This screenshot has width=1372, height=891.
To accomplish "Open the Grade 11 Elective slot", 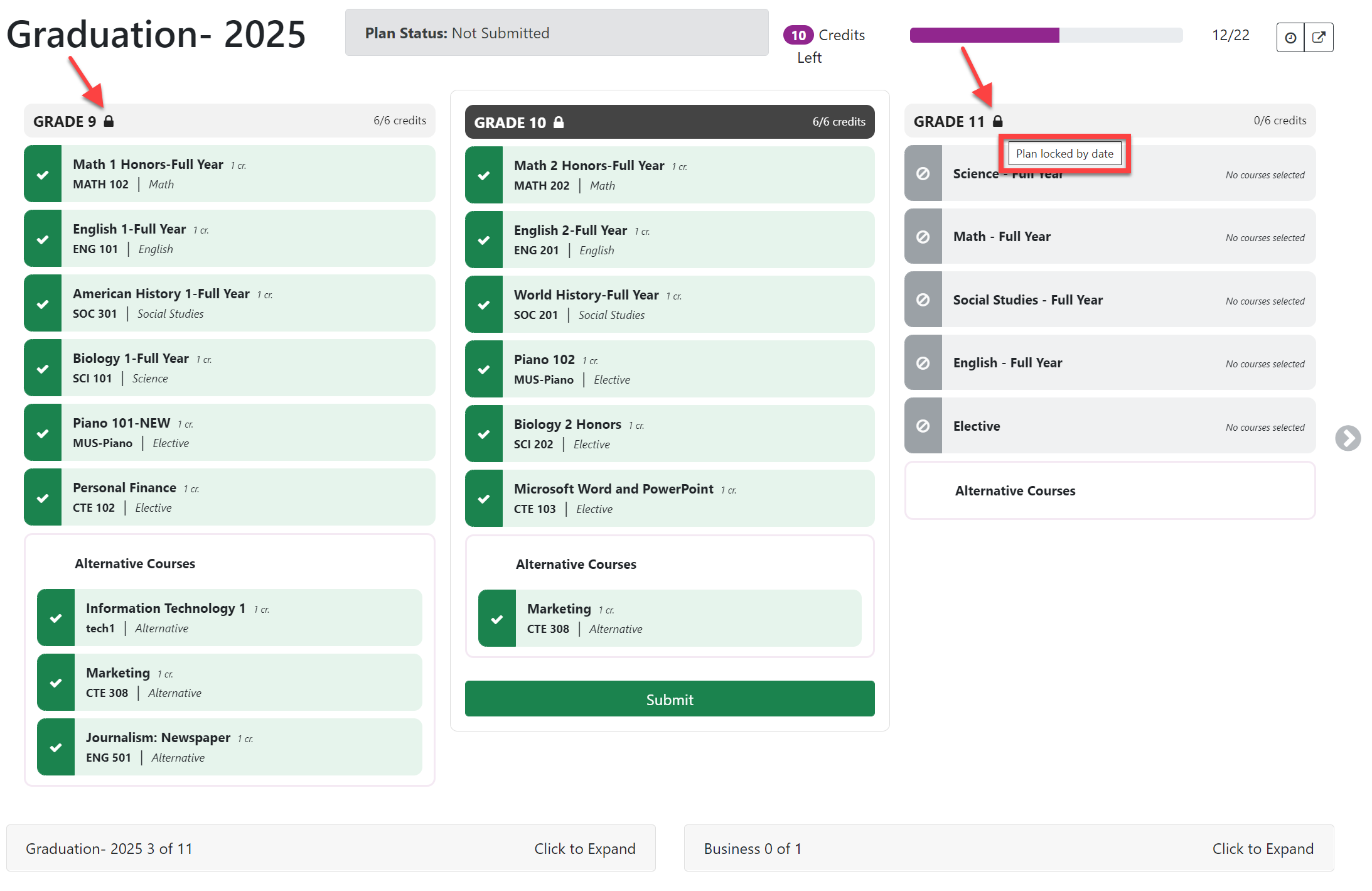I will pyautogui.click(x=1110, y=426).
